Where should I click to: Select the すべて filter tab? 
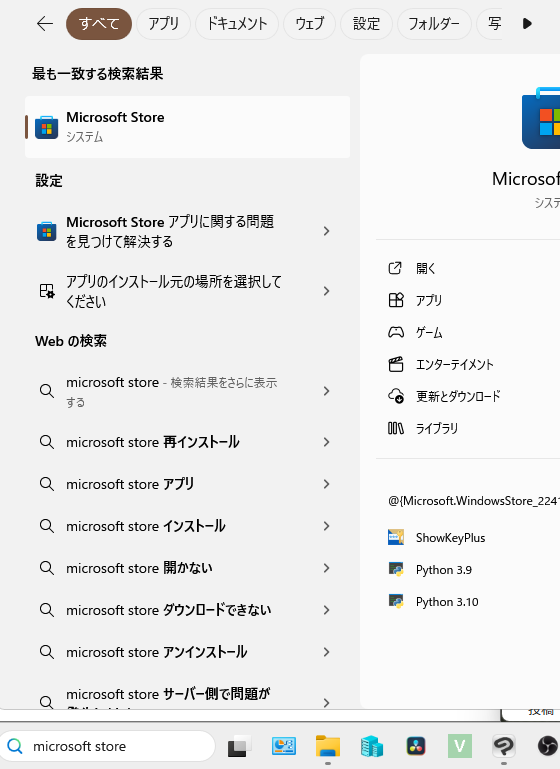[x=99, y=24]
